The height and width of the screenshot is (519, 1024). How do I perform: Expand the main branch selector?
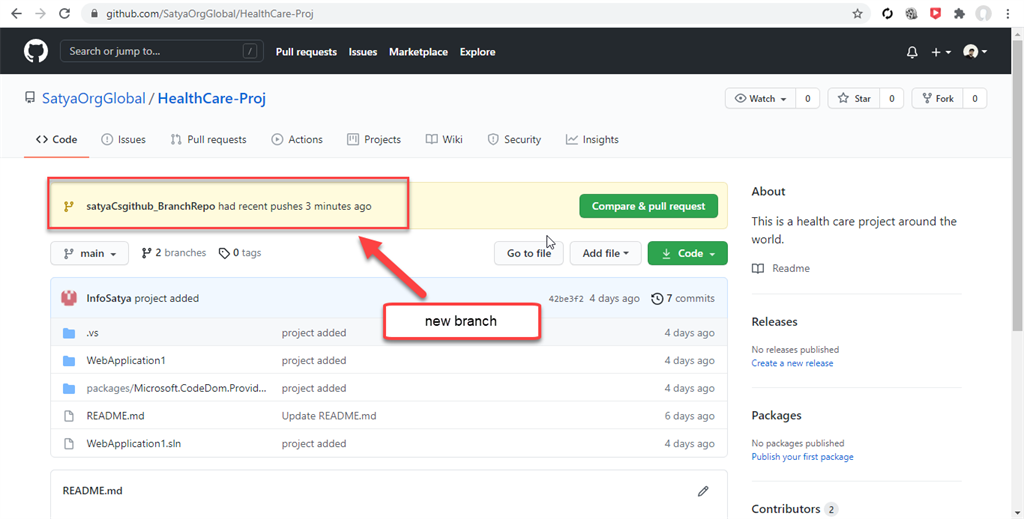tap(89, 253)
